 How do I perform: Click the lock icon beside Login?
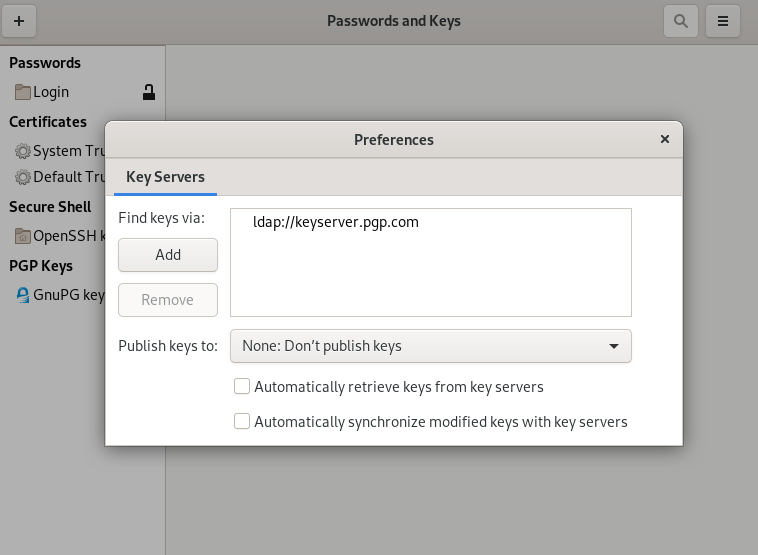(x=148, y=92)
